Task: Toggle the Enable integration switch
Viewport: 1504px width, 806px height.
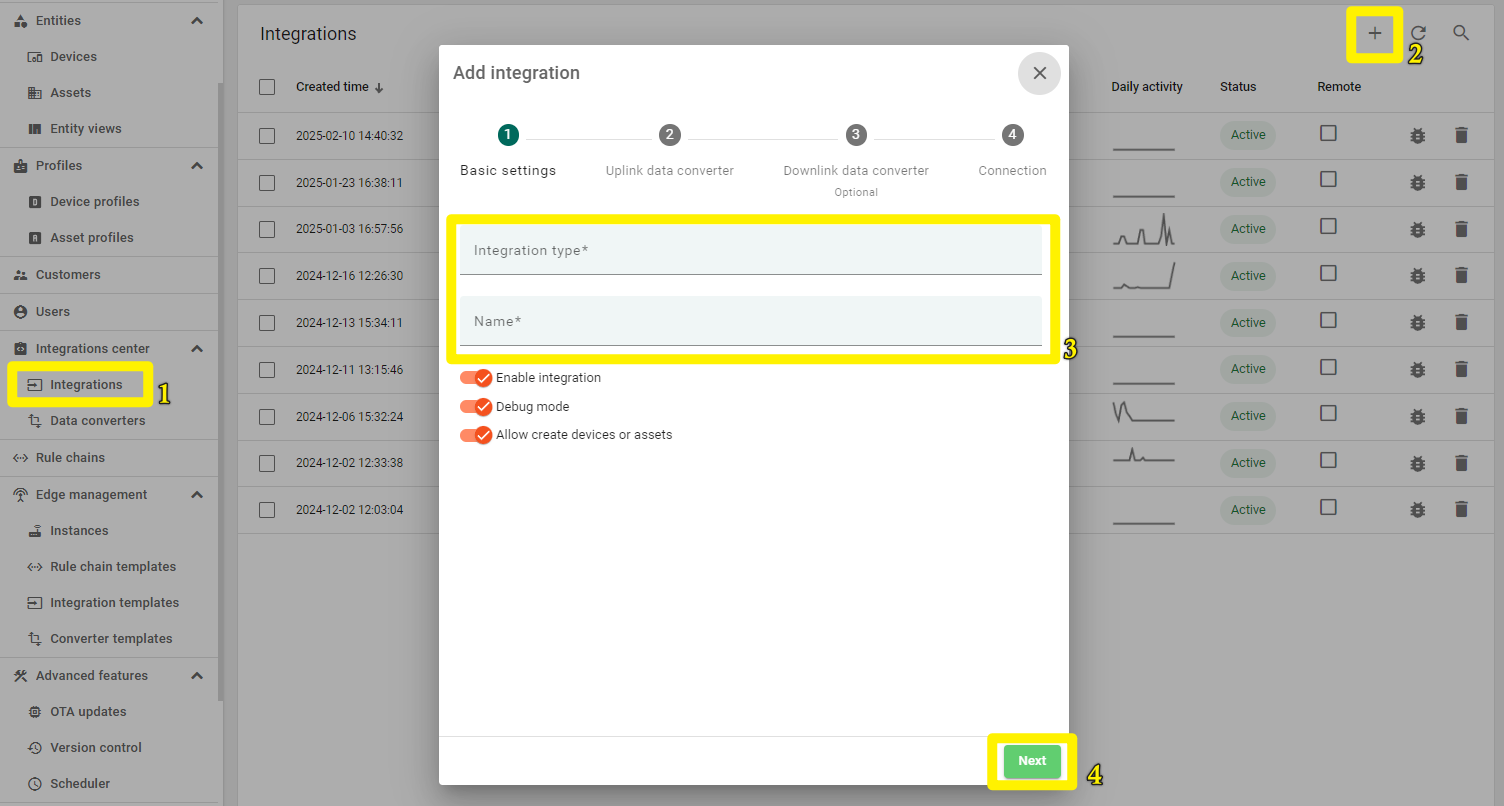Action: tap(476, 378)
